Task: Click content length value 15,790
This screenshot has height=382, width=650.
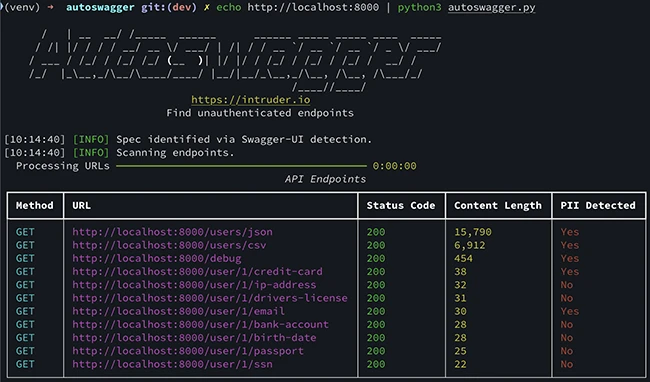Action: tap(473, 232)
